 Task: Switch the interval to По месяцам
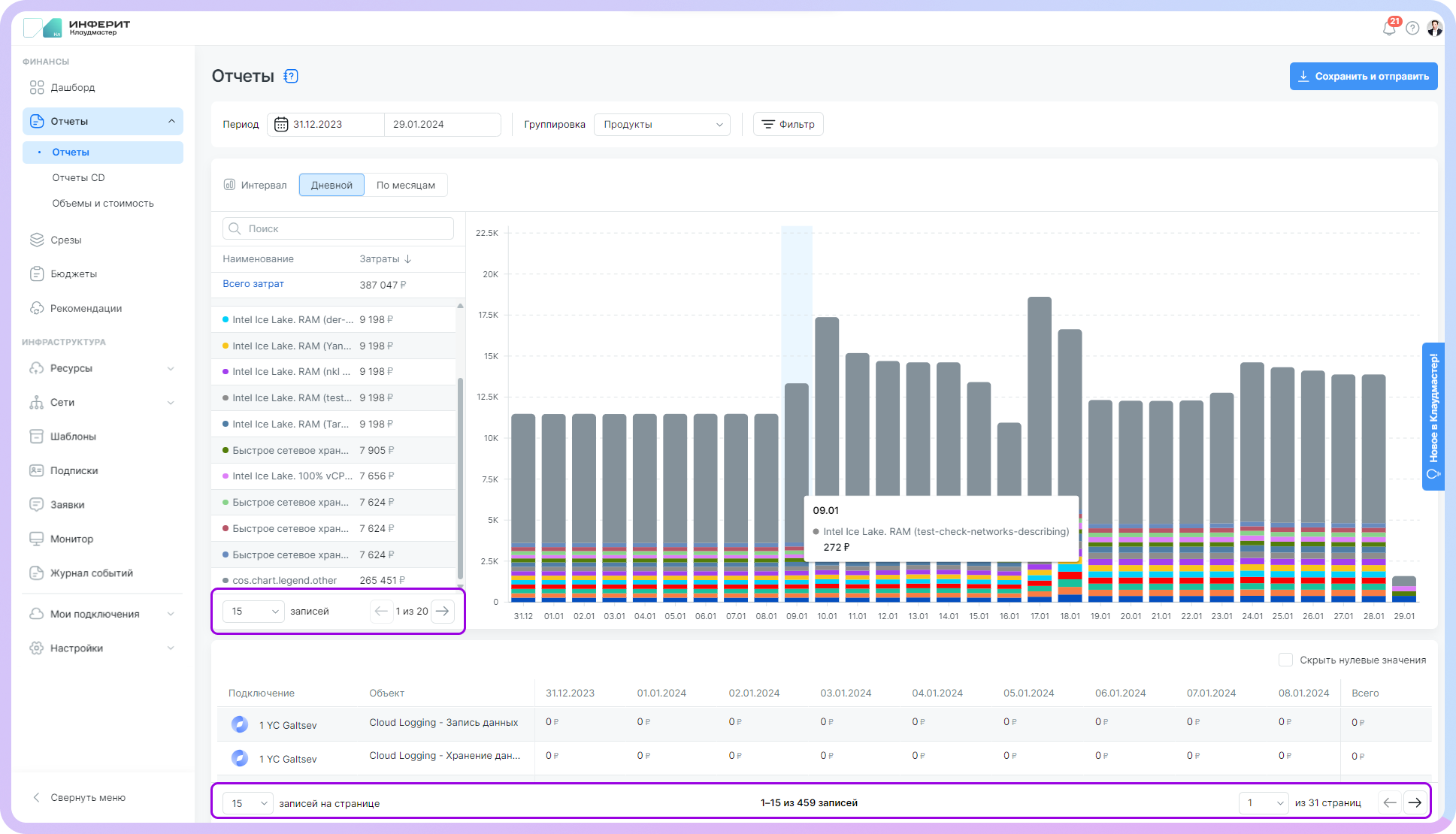point(405,186)
